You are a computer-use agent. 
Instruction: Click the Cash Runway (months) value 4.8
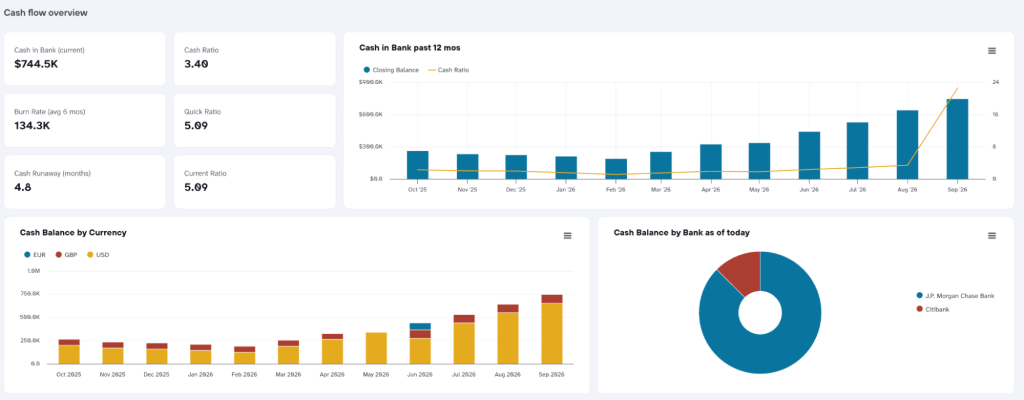coord(23,187)
